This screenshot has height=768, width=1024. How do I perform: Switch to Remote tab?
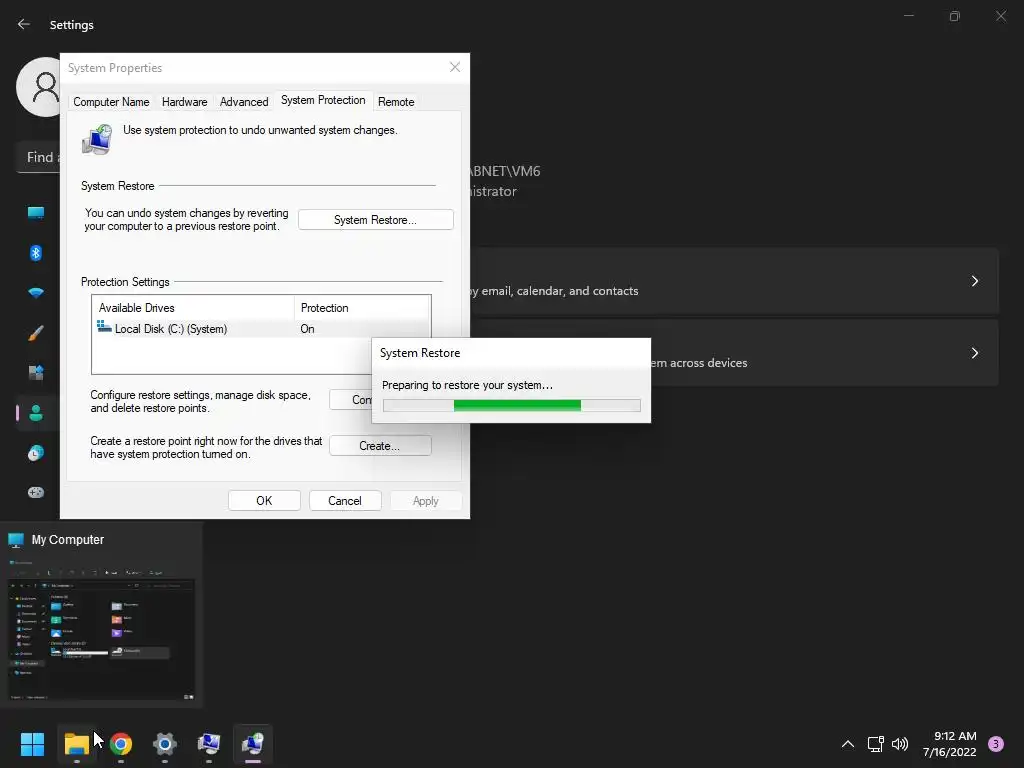[396, 102]
